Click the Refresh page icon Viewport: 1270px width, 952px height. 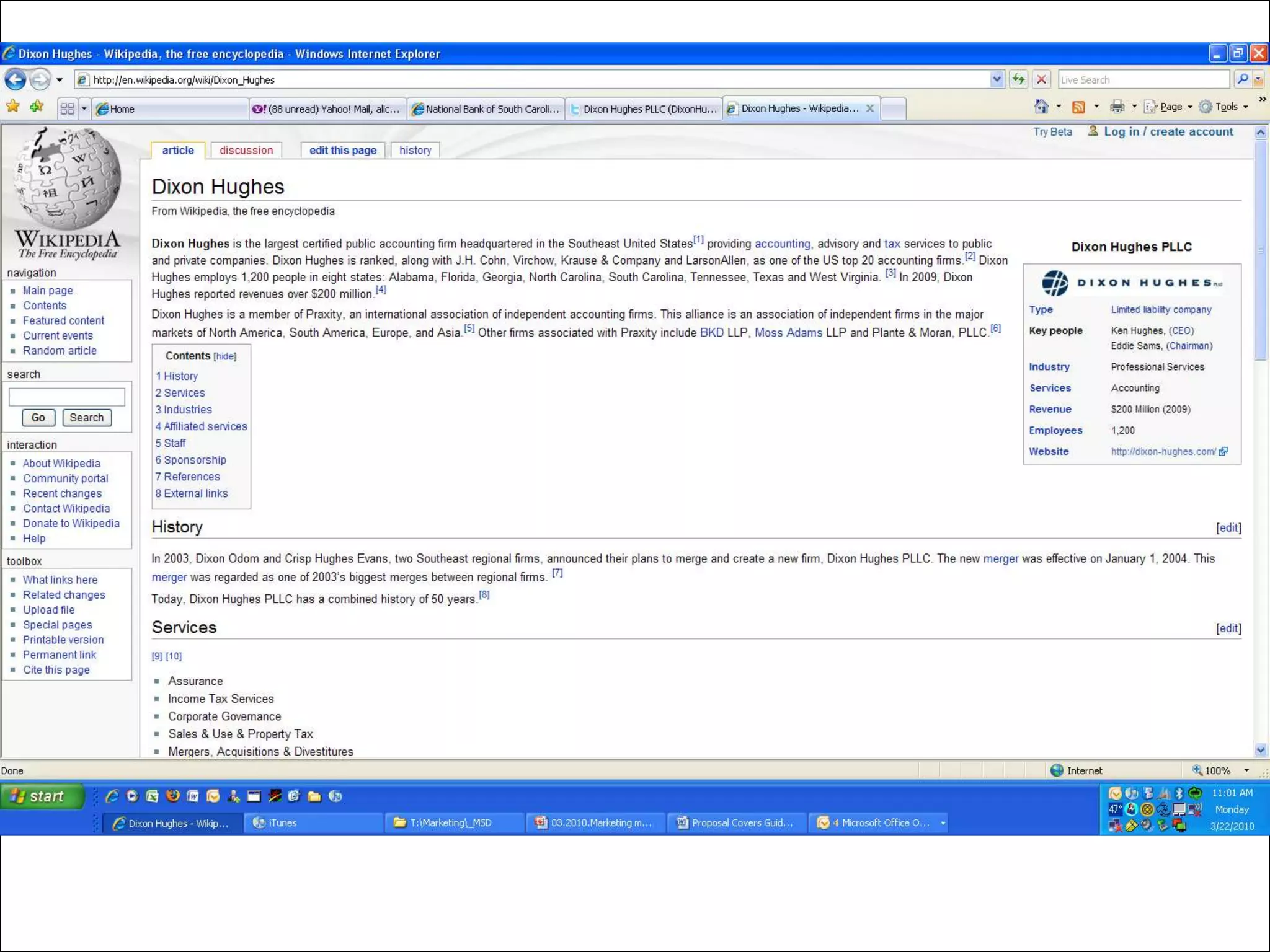(x=1018, y=80)
